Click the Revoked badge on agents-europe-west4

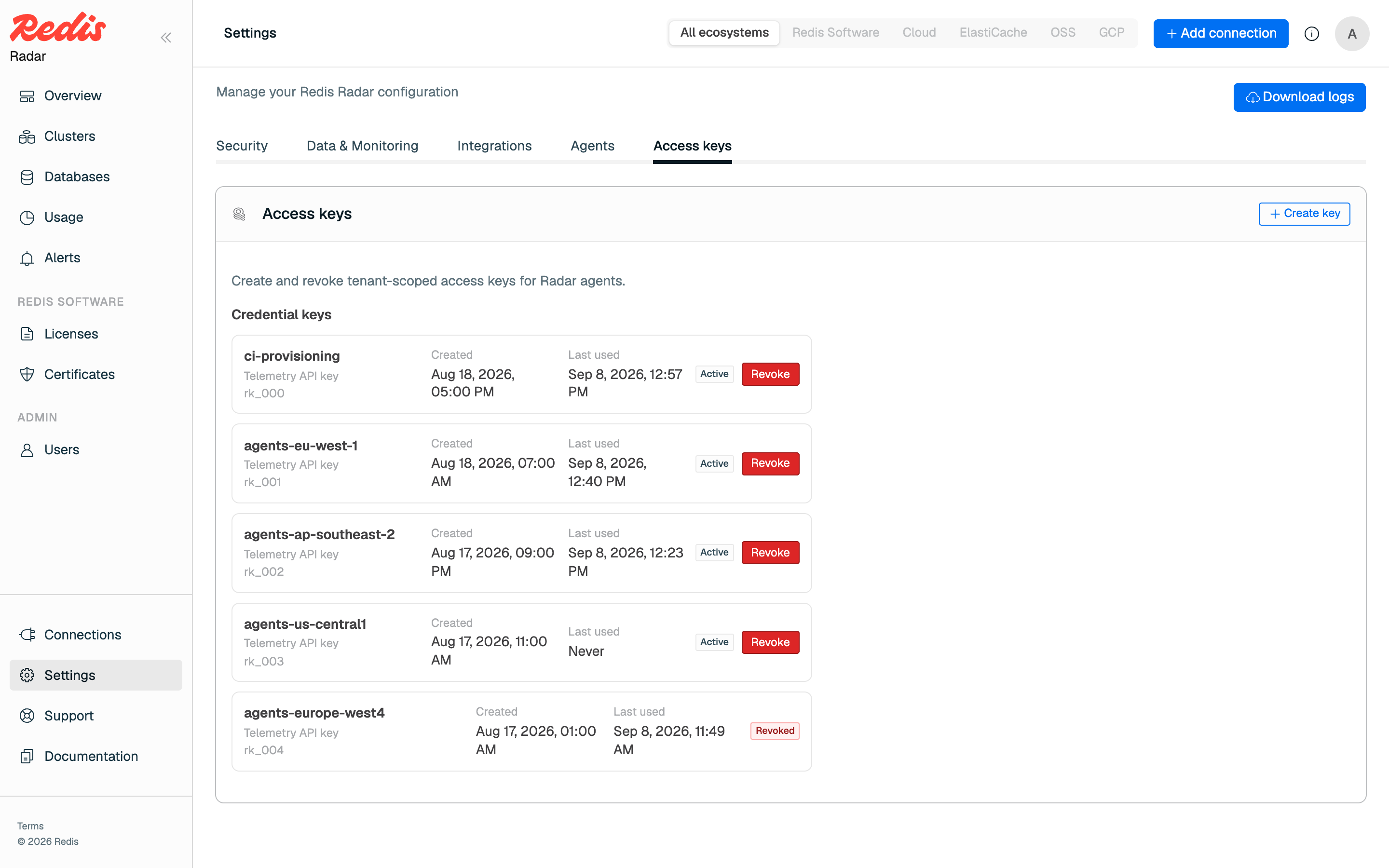[775, 731]
